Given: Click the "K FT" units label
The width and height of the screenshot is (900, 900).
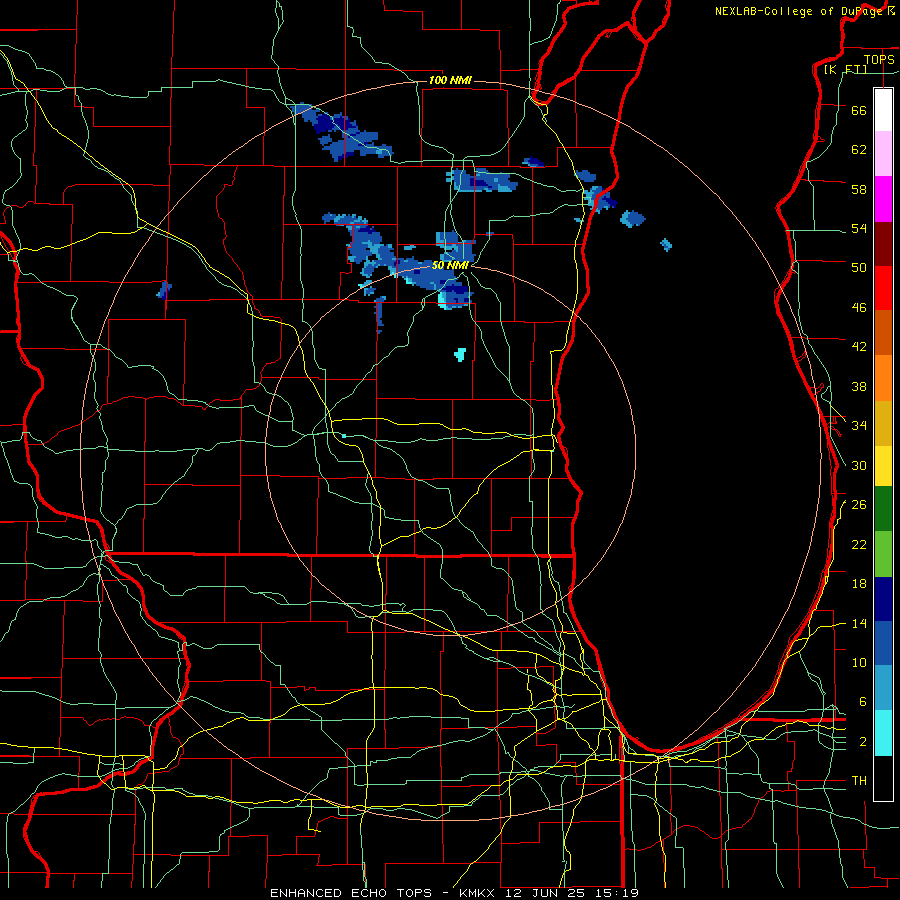Looking at the screenshot, I should click(x=845, y=70).
